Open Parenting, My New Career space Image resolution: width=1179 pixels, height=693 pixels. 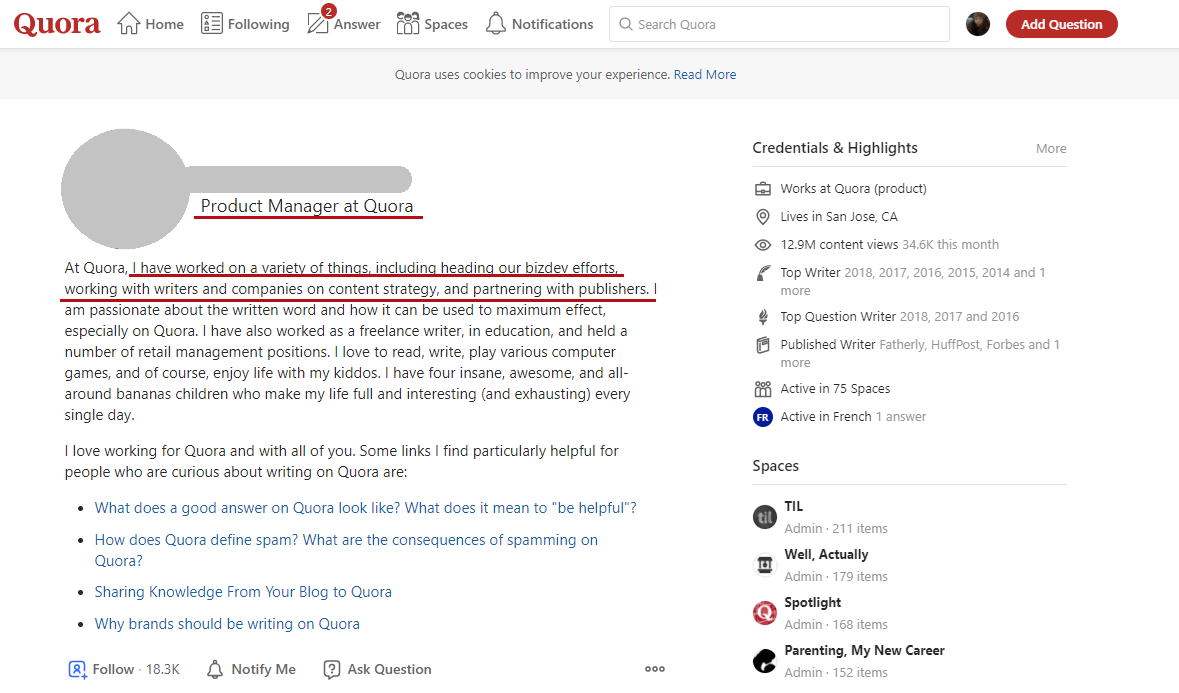pyautogui.click(x=864, y=650)
